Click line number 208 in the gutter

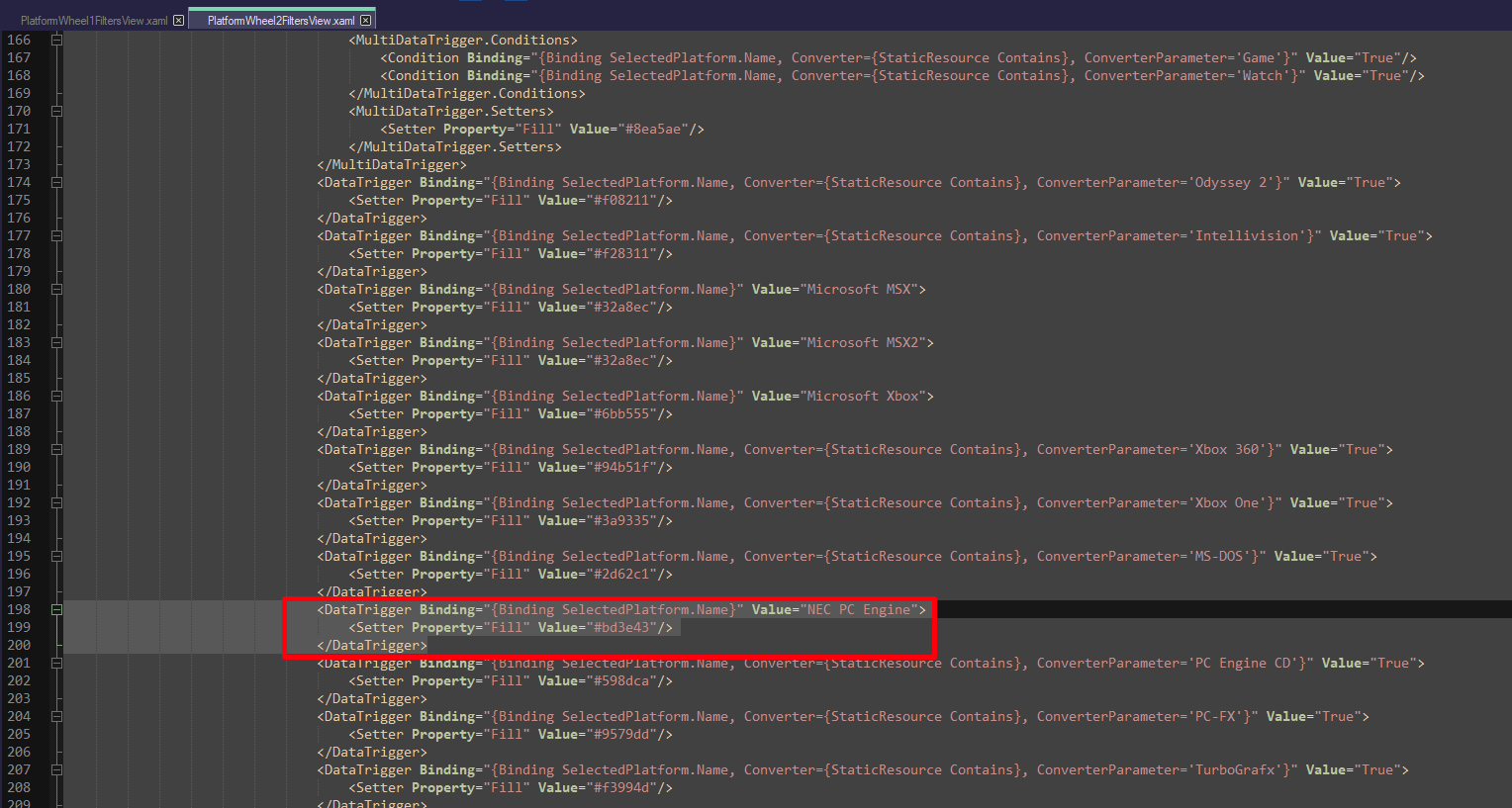coord(19,788)
